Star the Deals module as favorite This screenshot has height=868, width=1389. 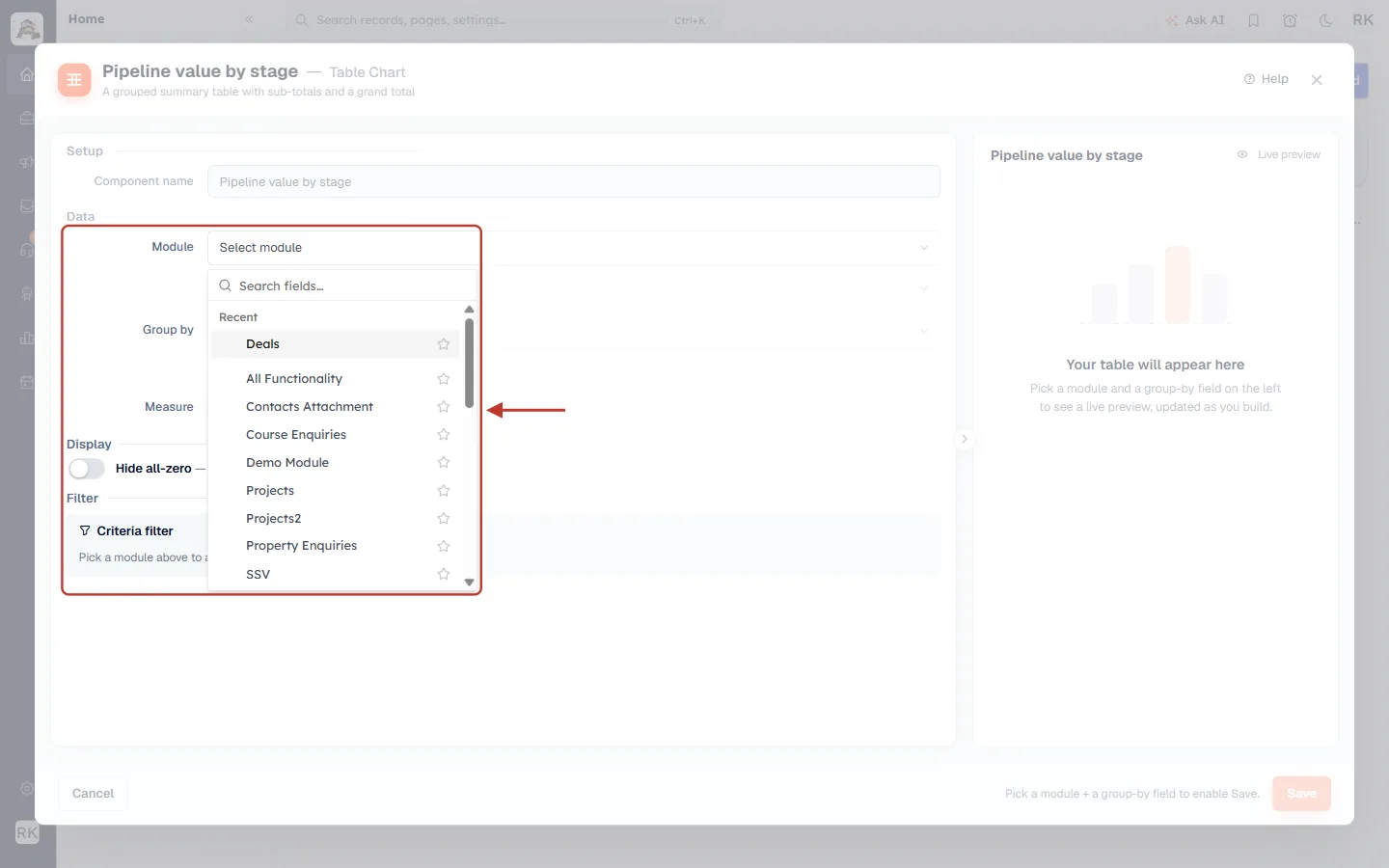pos(444,344)
